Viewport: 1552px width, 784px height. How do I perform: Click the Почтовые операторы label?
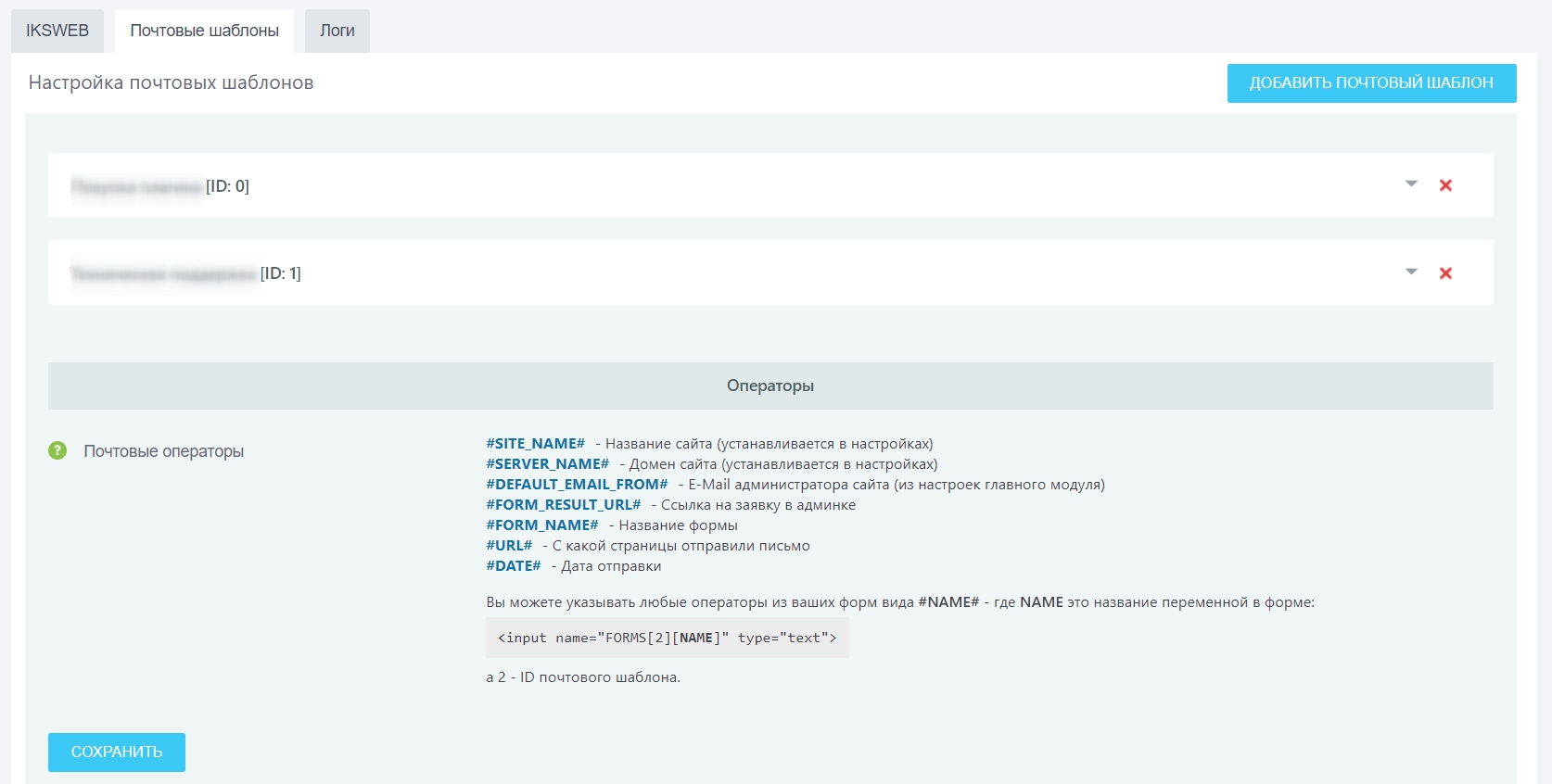[164, 451]
